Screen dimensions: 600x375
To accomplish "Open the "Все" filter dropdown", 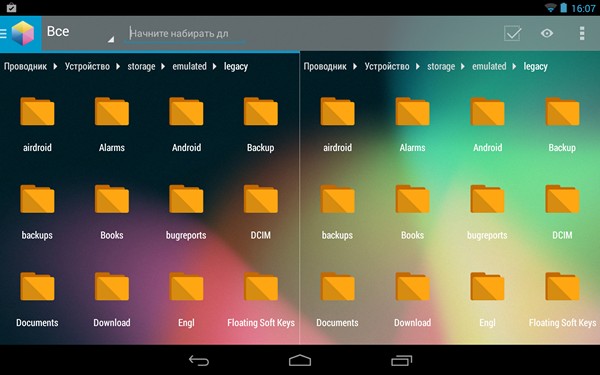I will tap(80, 32).
